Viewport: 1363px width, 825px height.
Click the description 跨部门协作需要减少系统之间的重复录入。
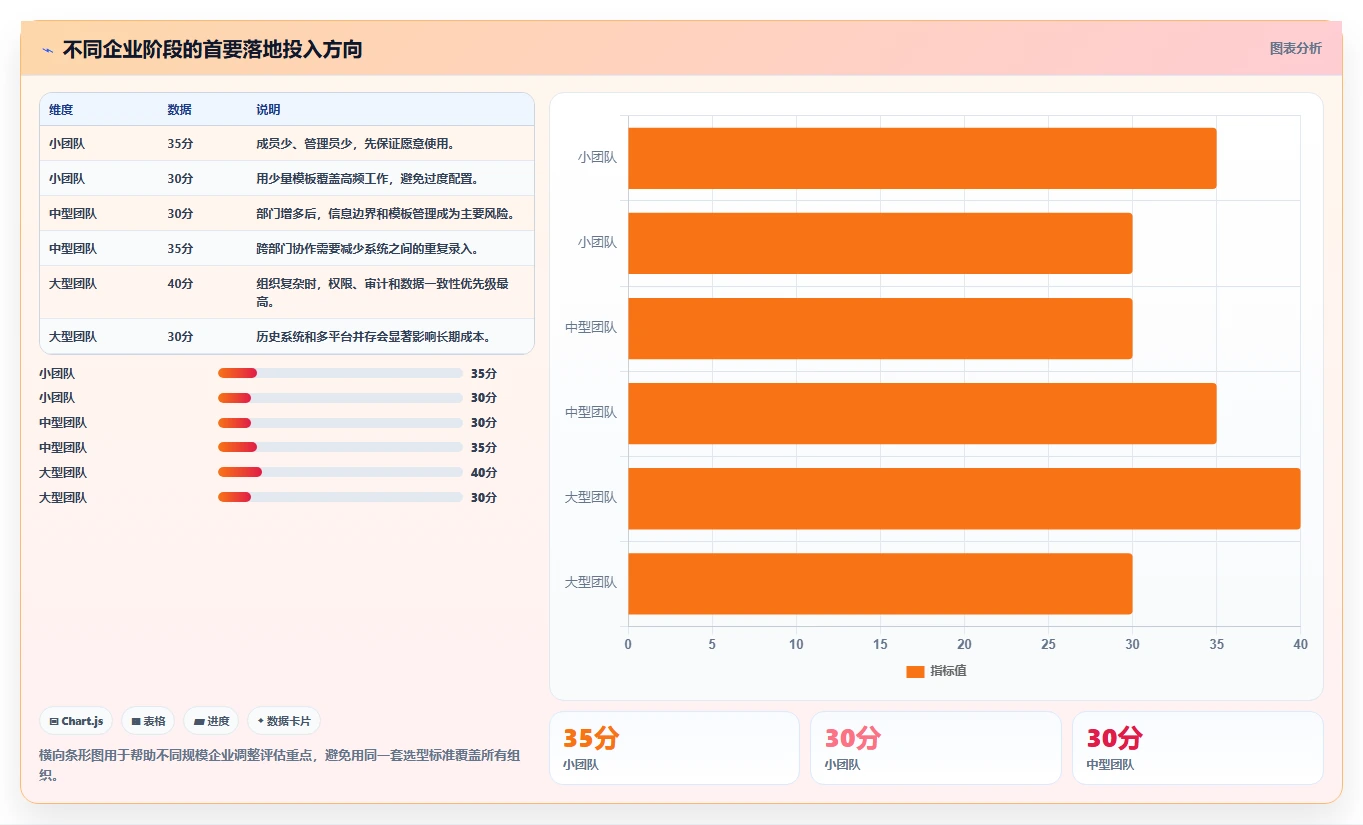coord(367,249)
